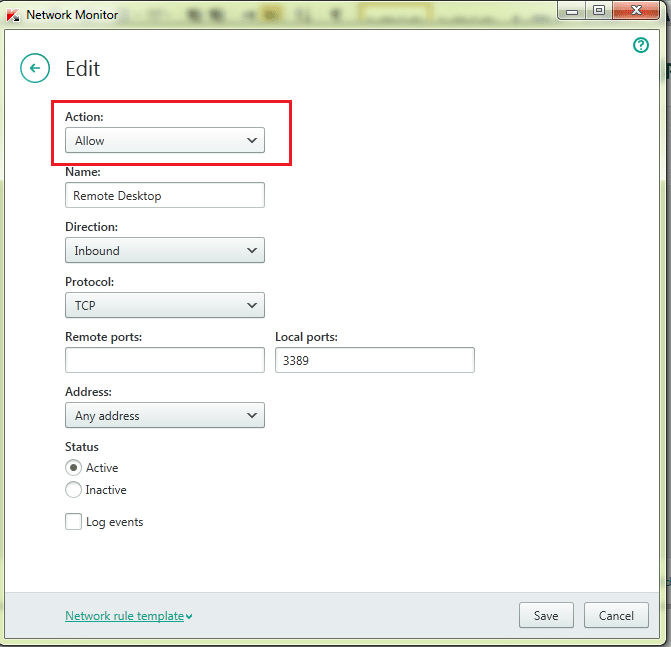Select the Inactive status radio button
Image resolution: width=671 pixels, height=647 pixels.
coord(73,490)
